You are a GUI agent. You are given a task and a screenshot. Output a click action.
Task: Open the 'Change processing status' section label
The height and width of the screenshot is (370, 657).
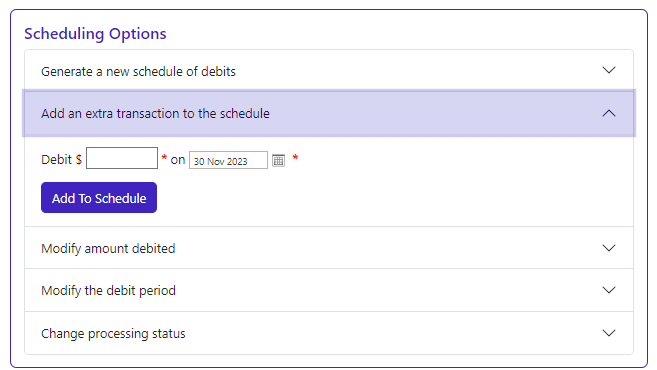(113, 334)
